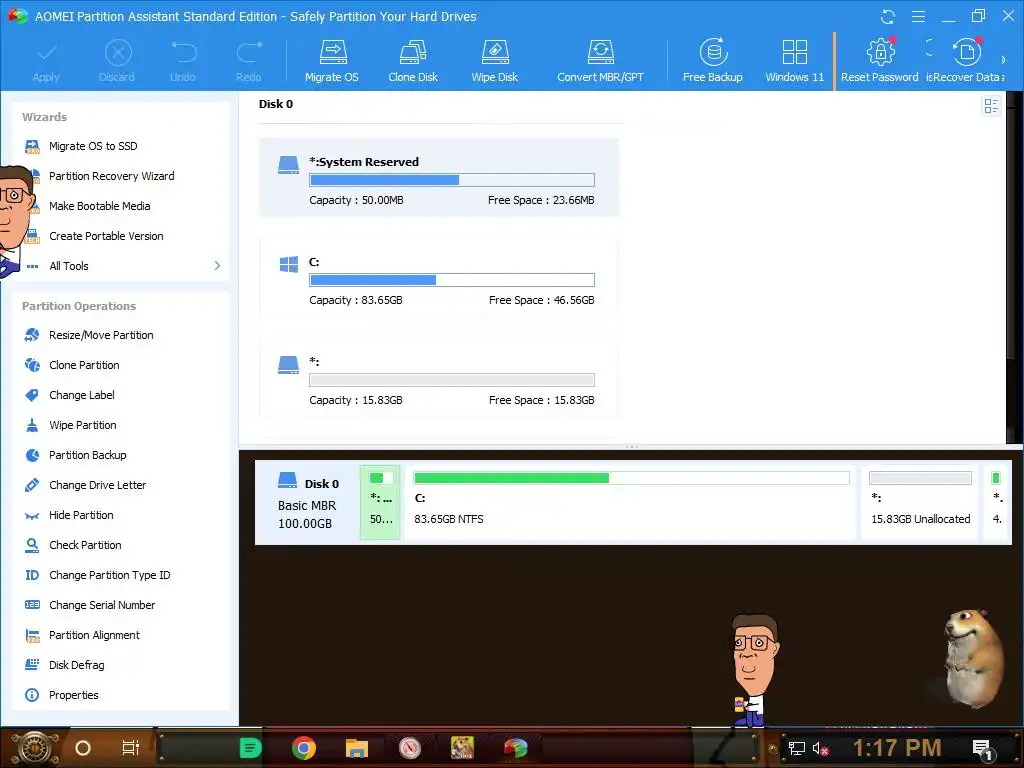Select the 15.83GB unallocated partition card

click(439, 378)
